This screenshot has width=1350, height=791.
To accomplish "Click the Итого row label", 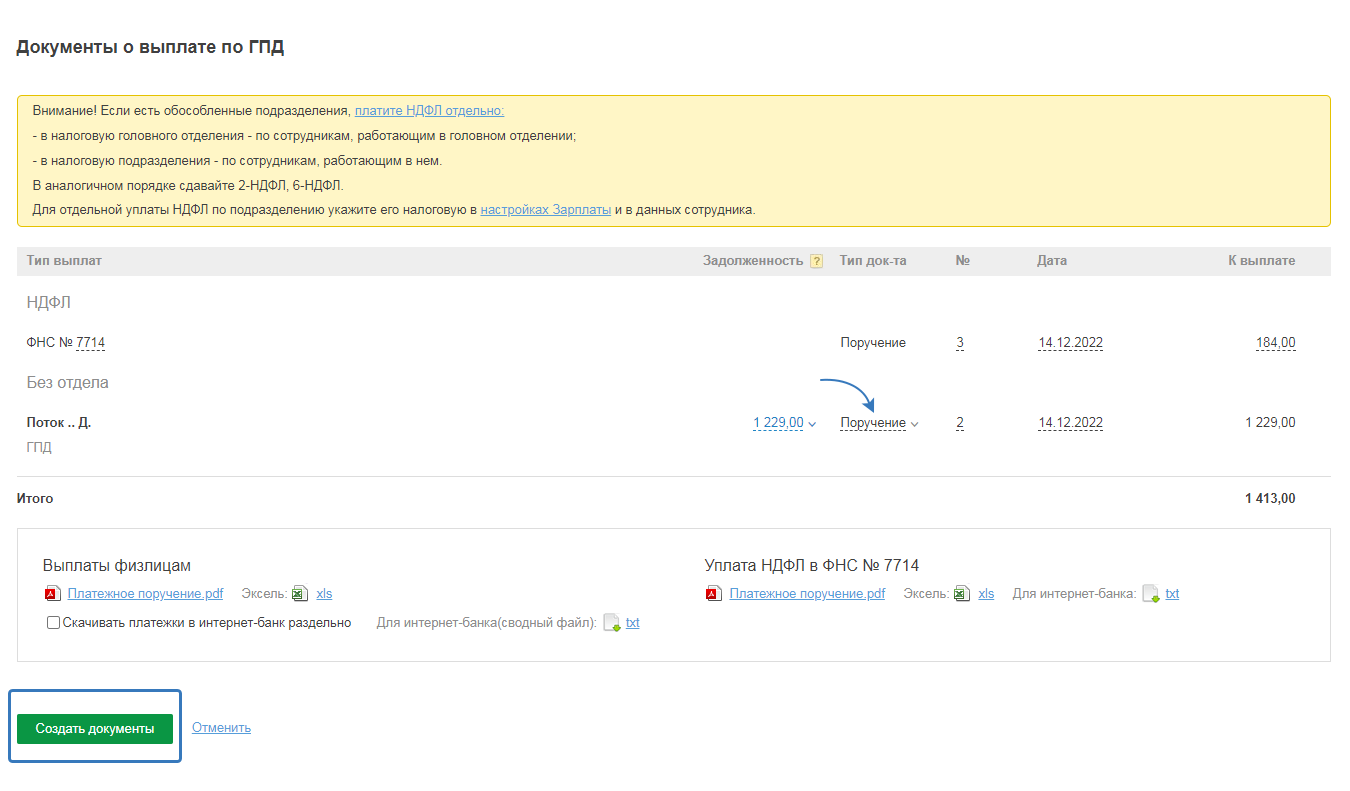I will pos(35,498).
